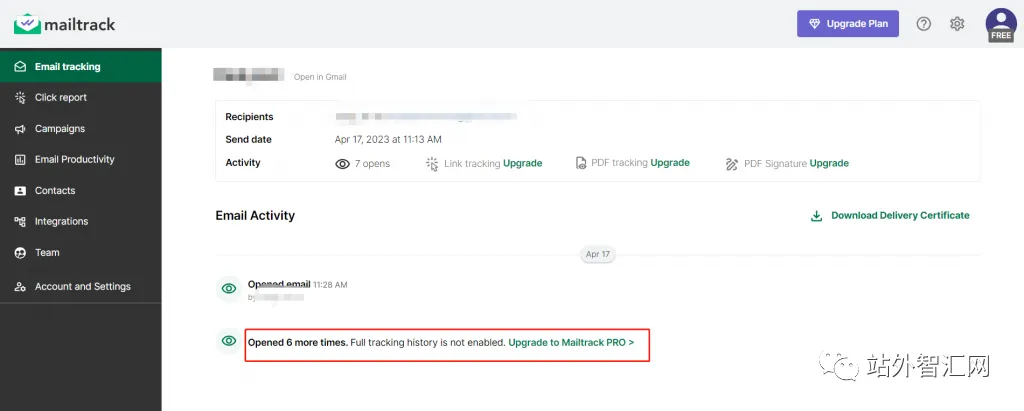This screenshot has height=411, width=1024.
Task: Click the PDF tracking document icon
Action: 581,163
